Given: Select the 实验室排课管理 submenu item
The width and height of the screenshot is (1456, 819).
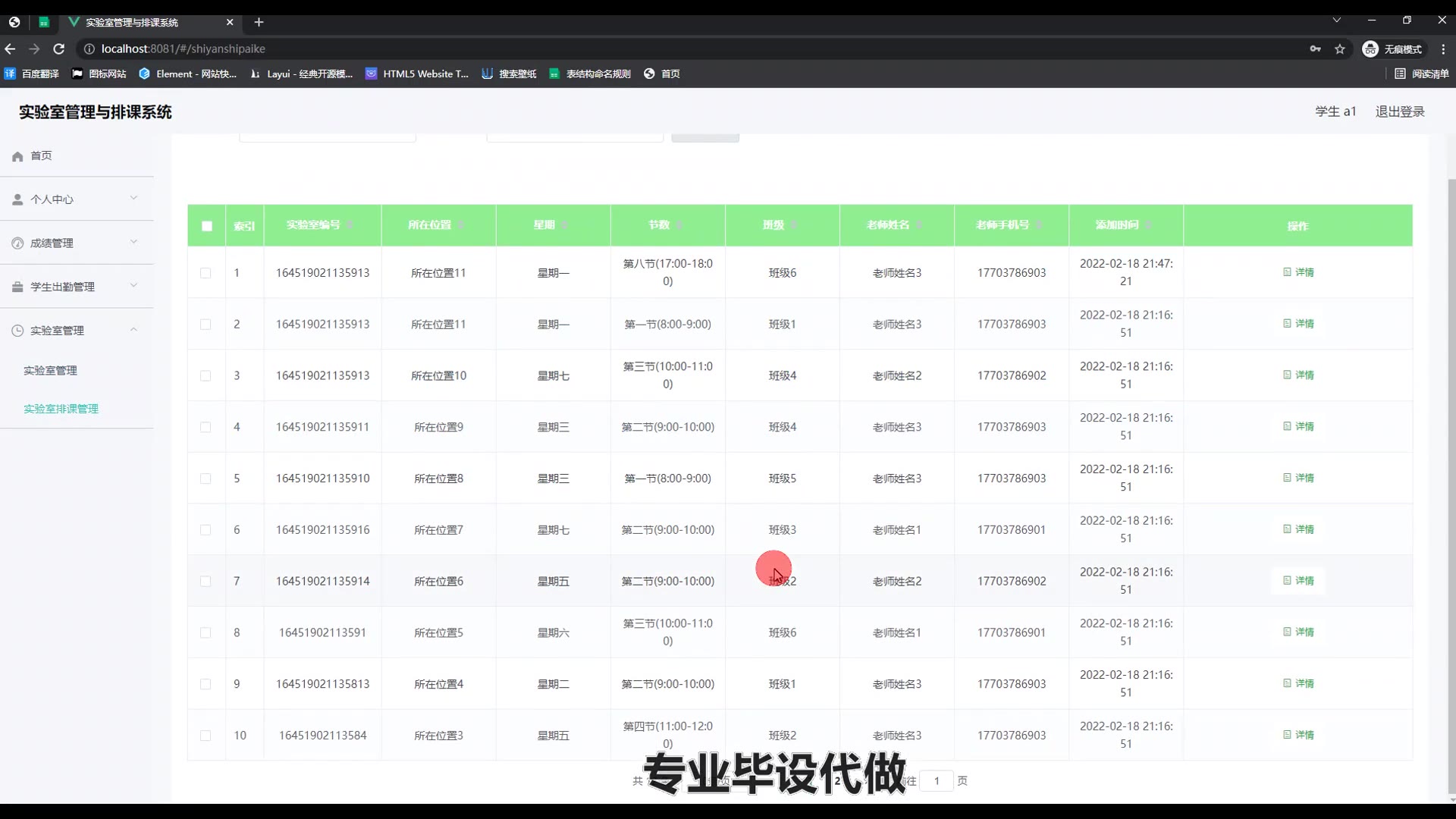Looking at the screenshot, I should (x=61, y=409).
